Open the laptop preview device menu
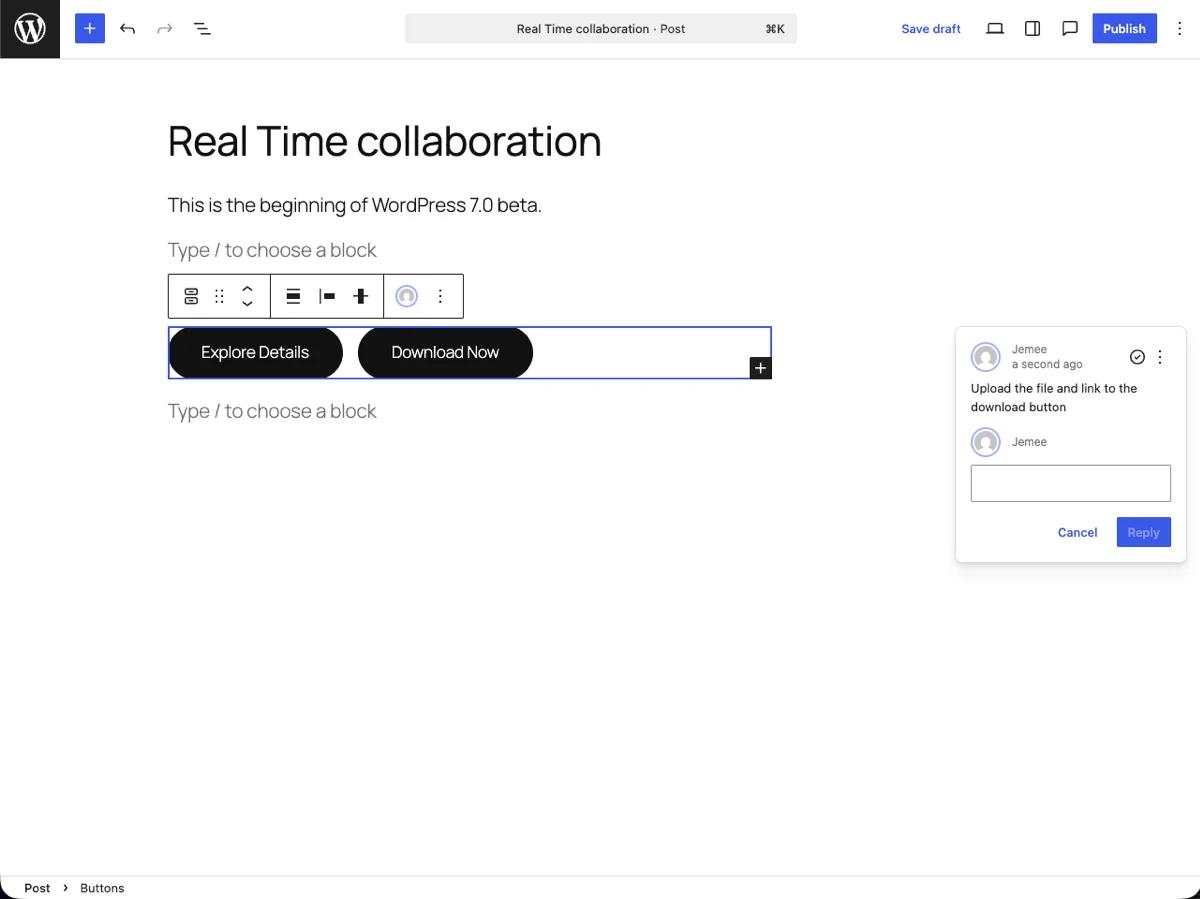Viewport: 1200px width, 899px height. [994, 28]
